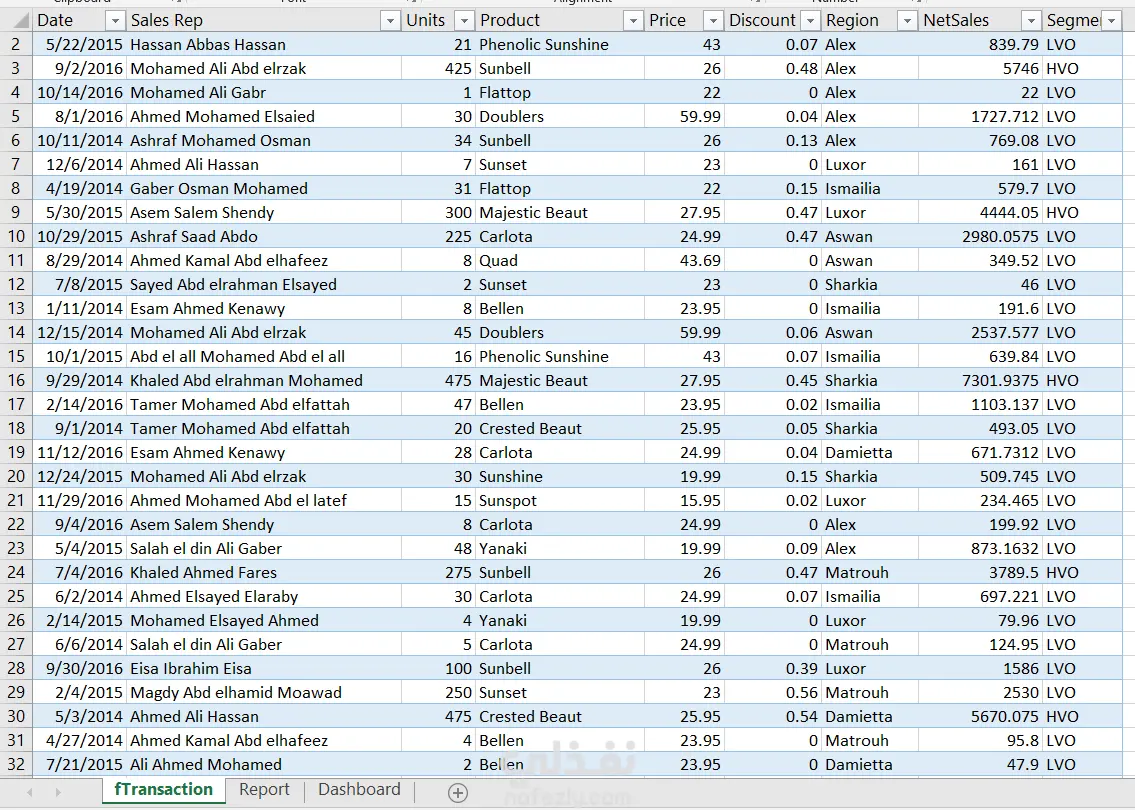Viewport: 1135px width, 810px height.
Task: Select Price value 43.69
Action: [684, 261]
